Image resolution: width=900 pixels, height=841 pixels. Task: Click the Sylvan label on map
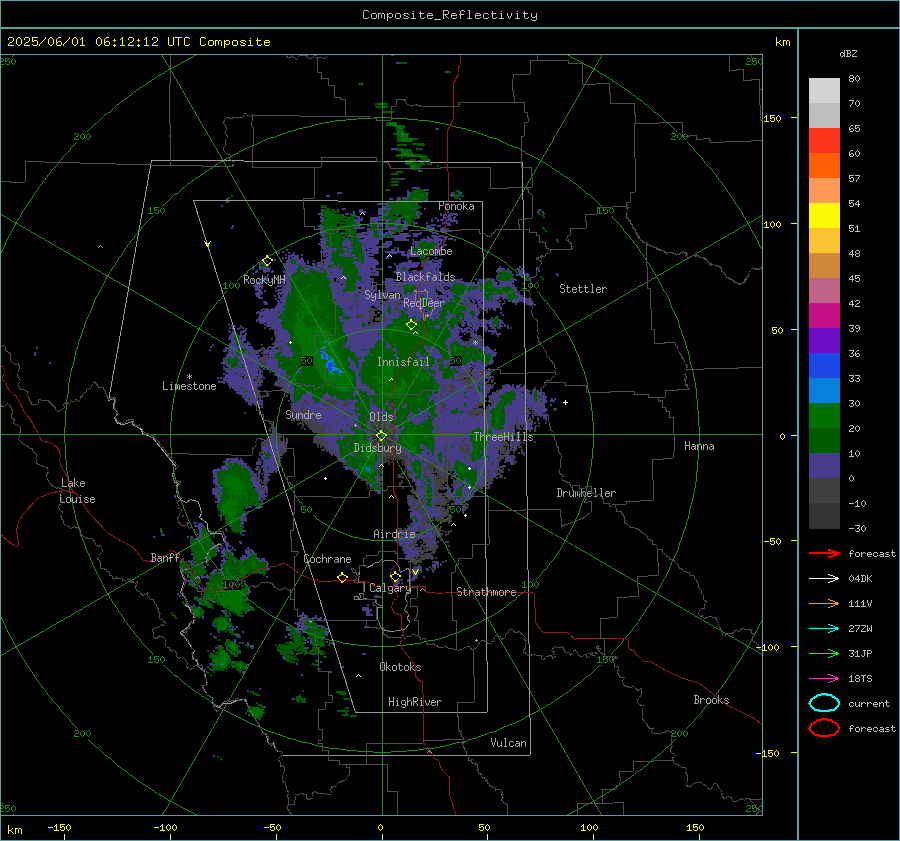coord(382,295)
